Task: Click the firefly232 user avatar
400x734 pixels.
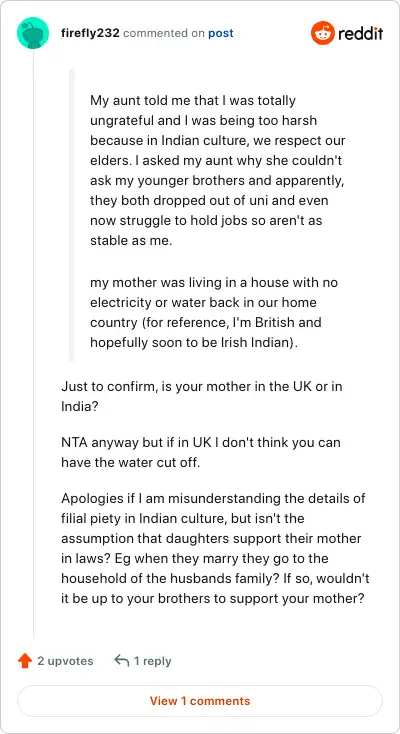Action: point(33,33)
